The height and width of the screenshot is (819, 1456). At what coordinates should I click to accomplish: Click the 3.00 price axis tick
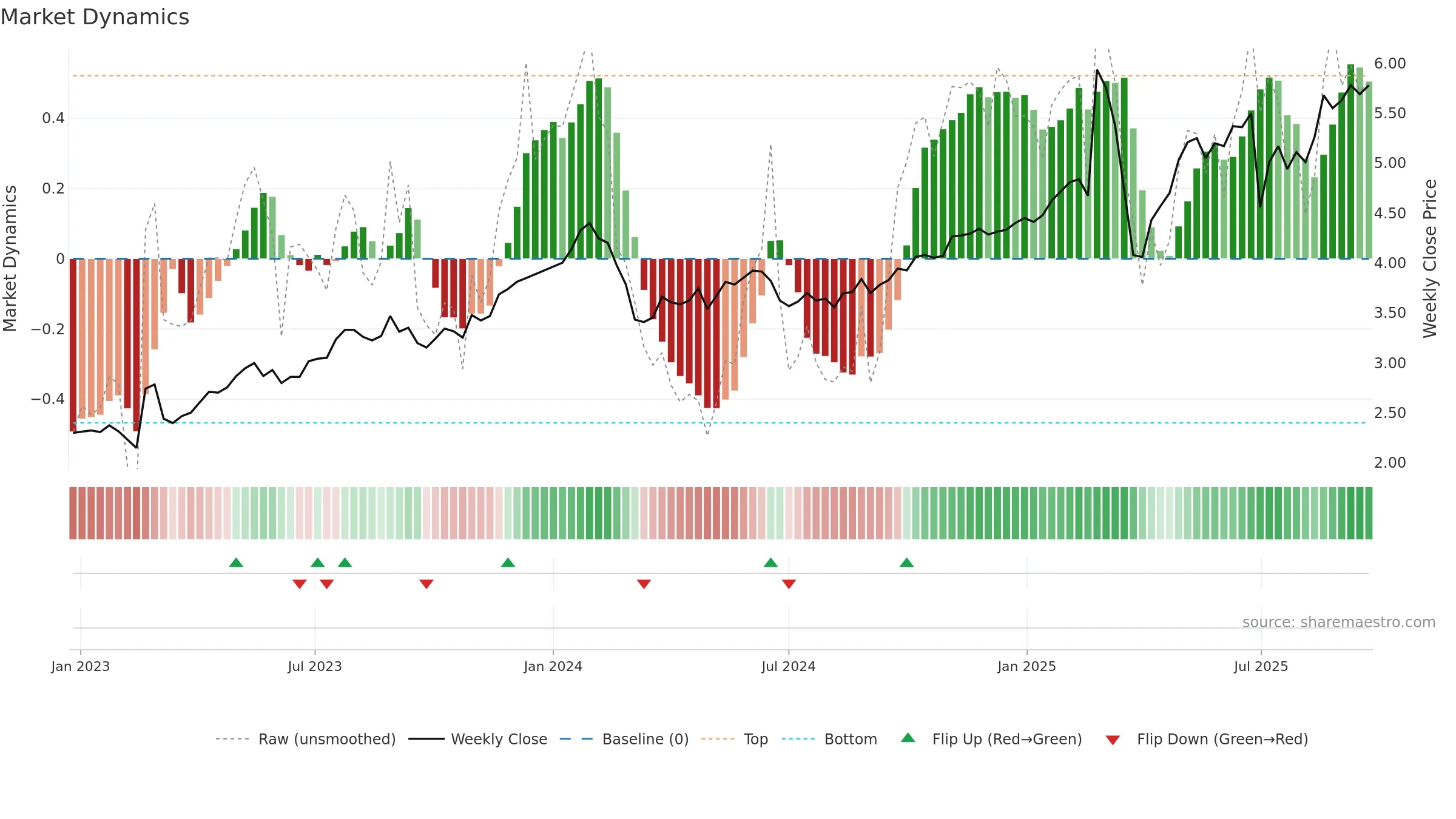pos(1390,363)
